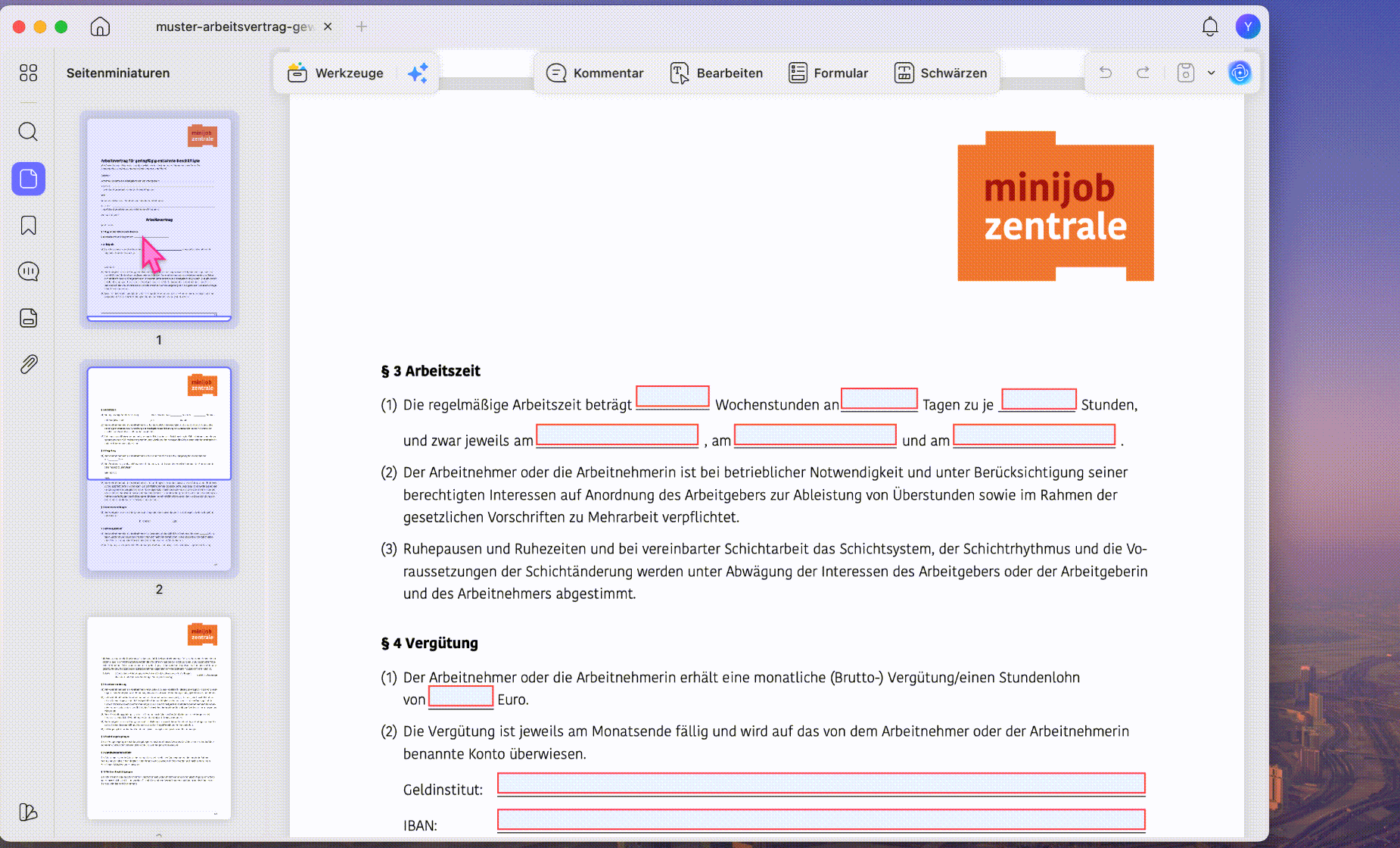The width and height of the screenshot is (1400, 848).
Task: Switch to Schwärzen mode
Action: [x=941, y=73]
